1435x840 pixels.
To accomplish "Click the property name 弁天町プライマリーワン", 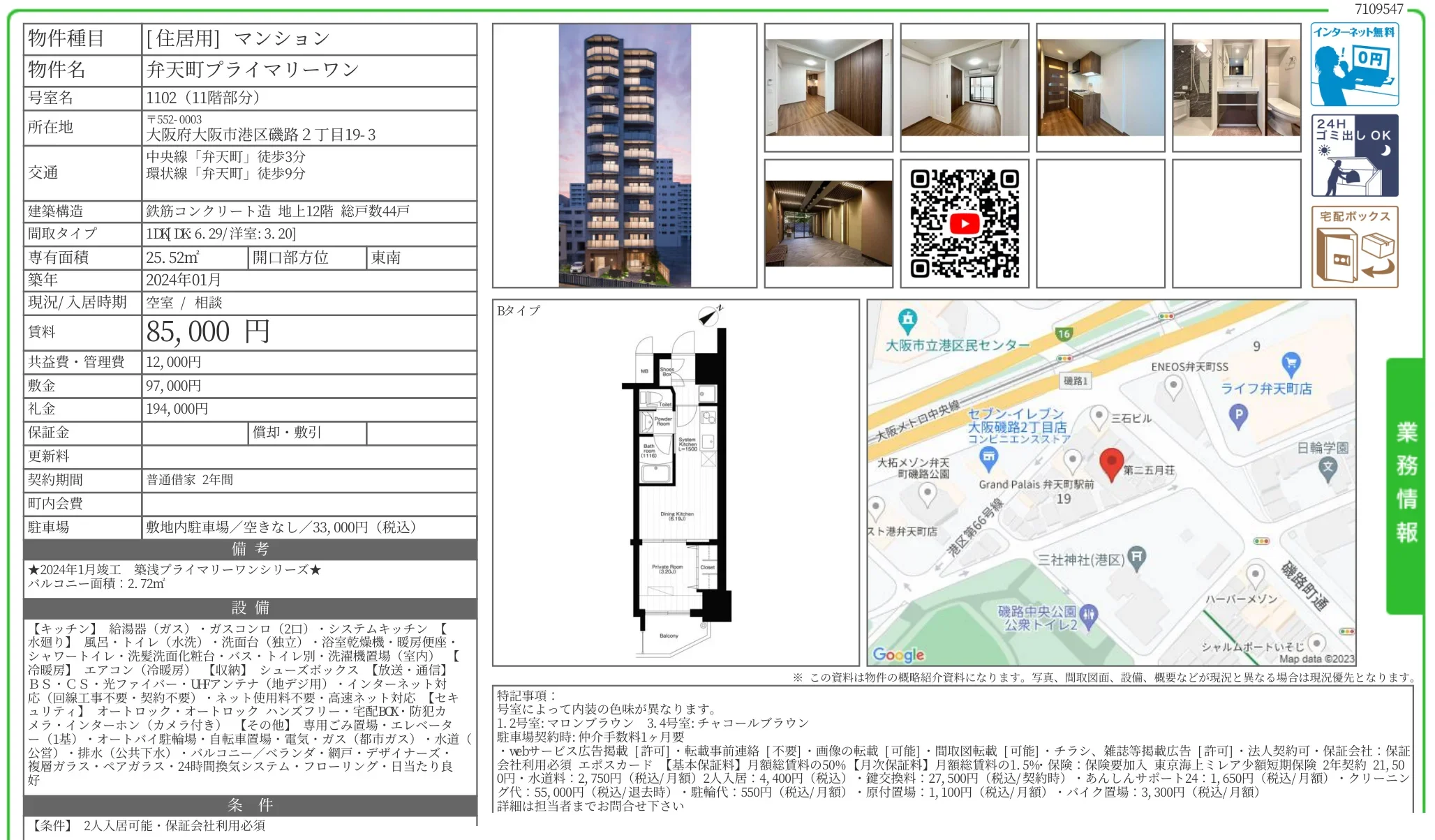I will 253,70.
